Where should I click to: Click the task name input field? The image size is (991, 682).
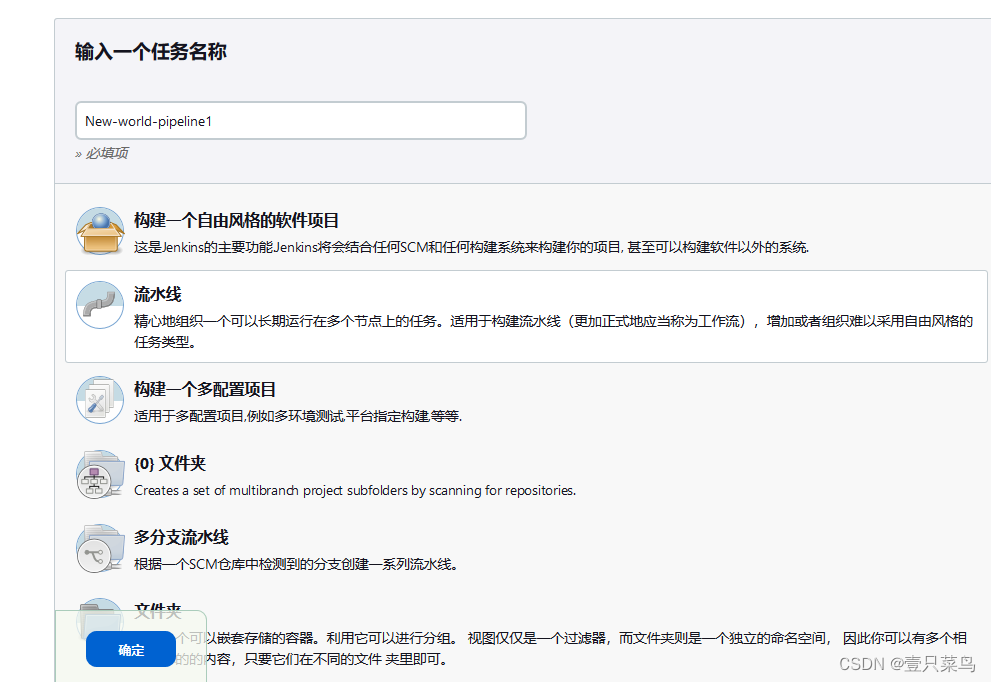pos(301,121)
